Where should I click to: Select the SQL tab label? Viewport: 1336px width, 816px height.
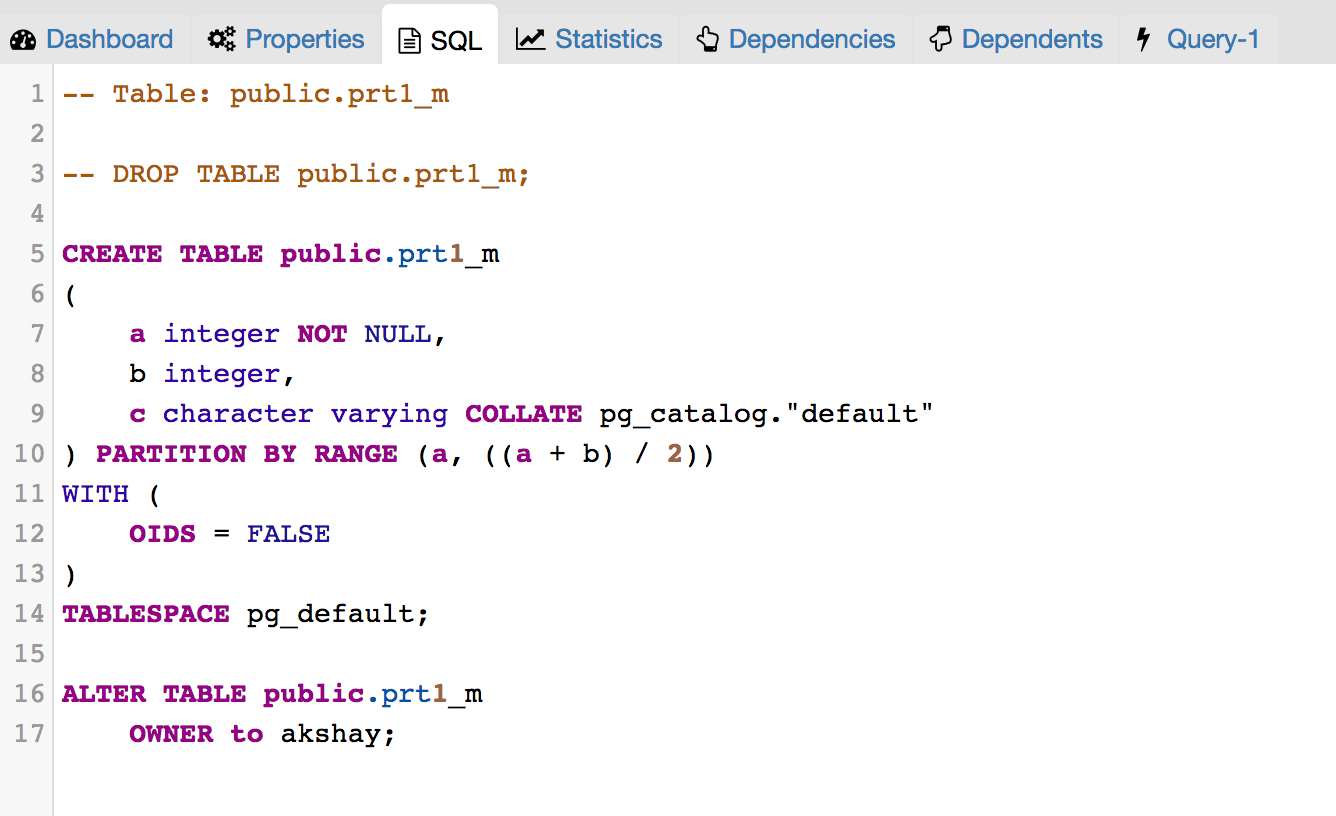(456, 41)
